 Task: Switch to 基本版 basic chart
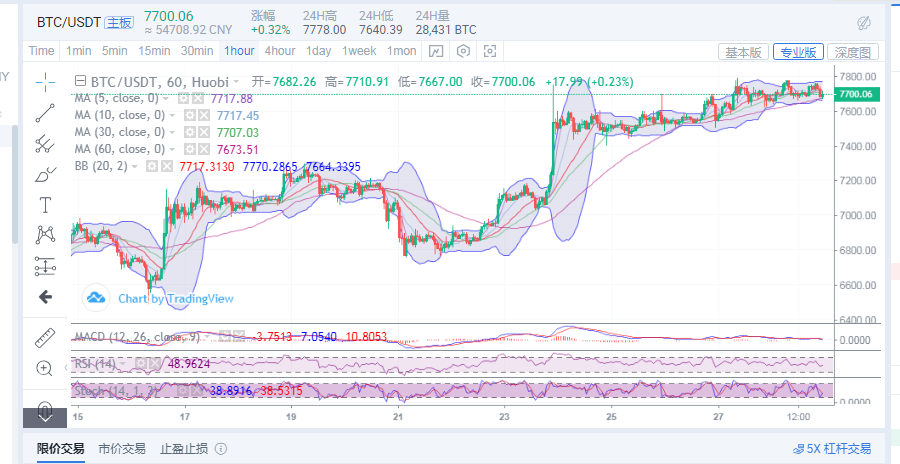(x=743, y=52)
